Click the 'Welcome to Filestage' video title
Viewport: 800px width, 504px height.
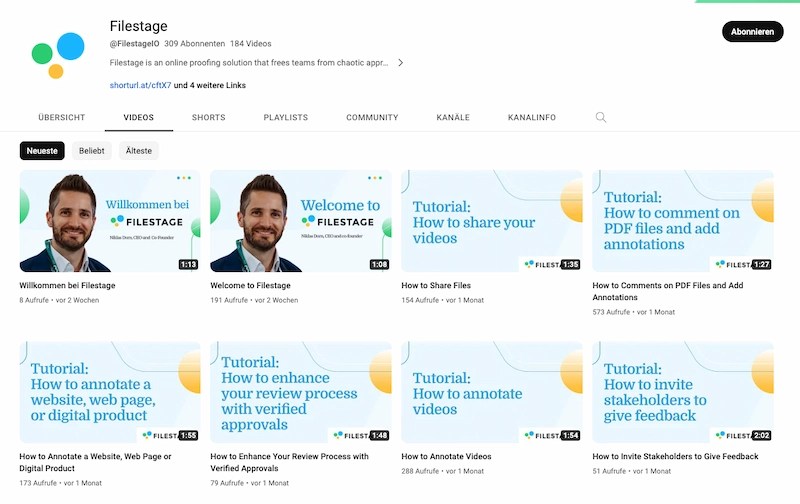251,286
